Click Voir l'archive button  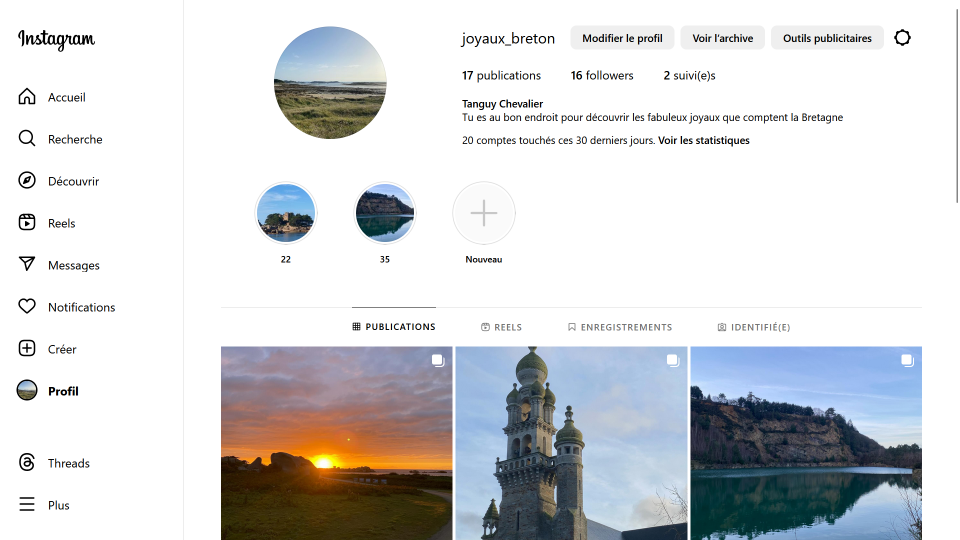point(722,38)
